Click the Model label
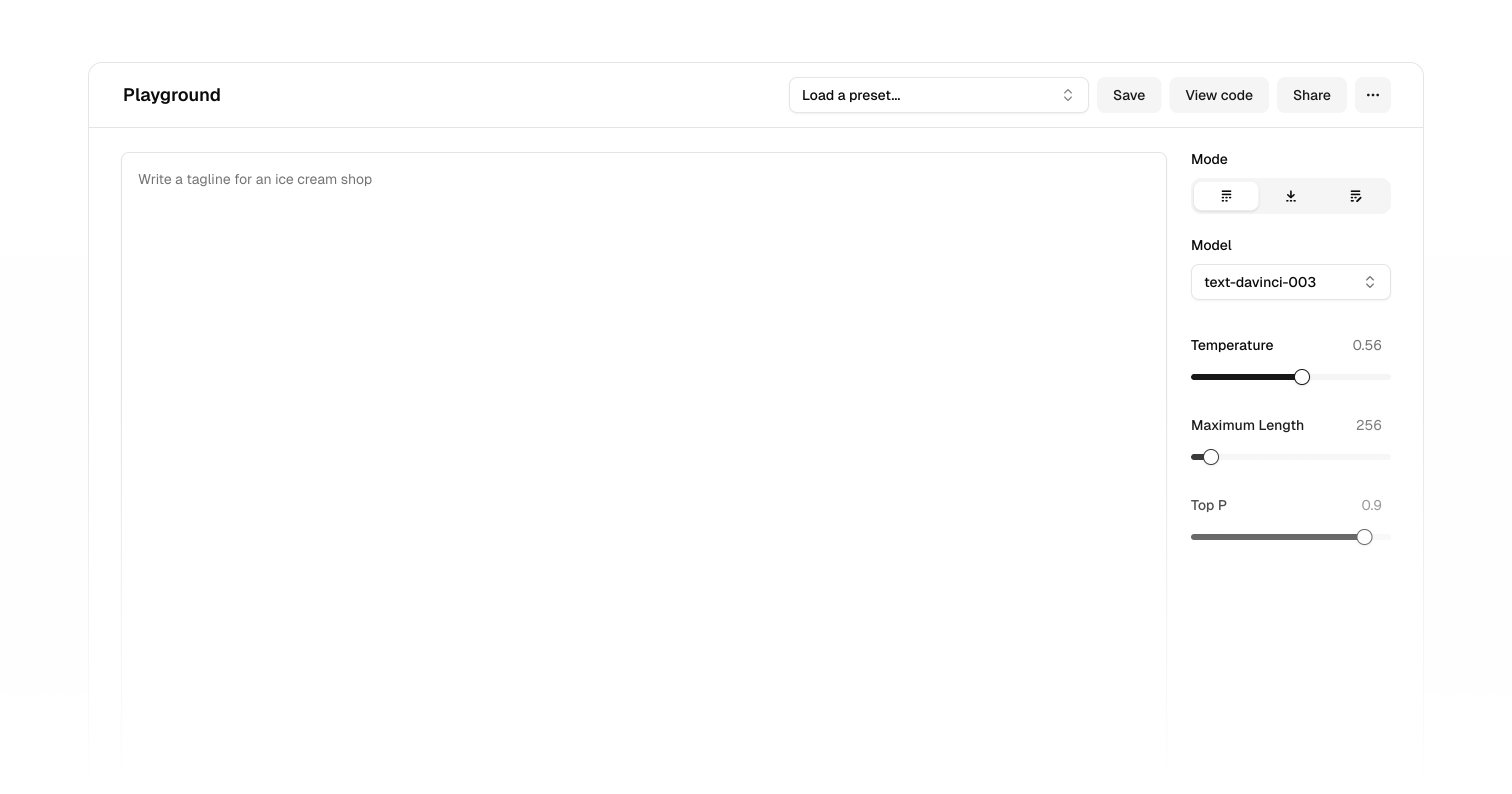 click(1211, 245)
